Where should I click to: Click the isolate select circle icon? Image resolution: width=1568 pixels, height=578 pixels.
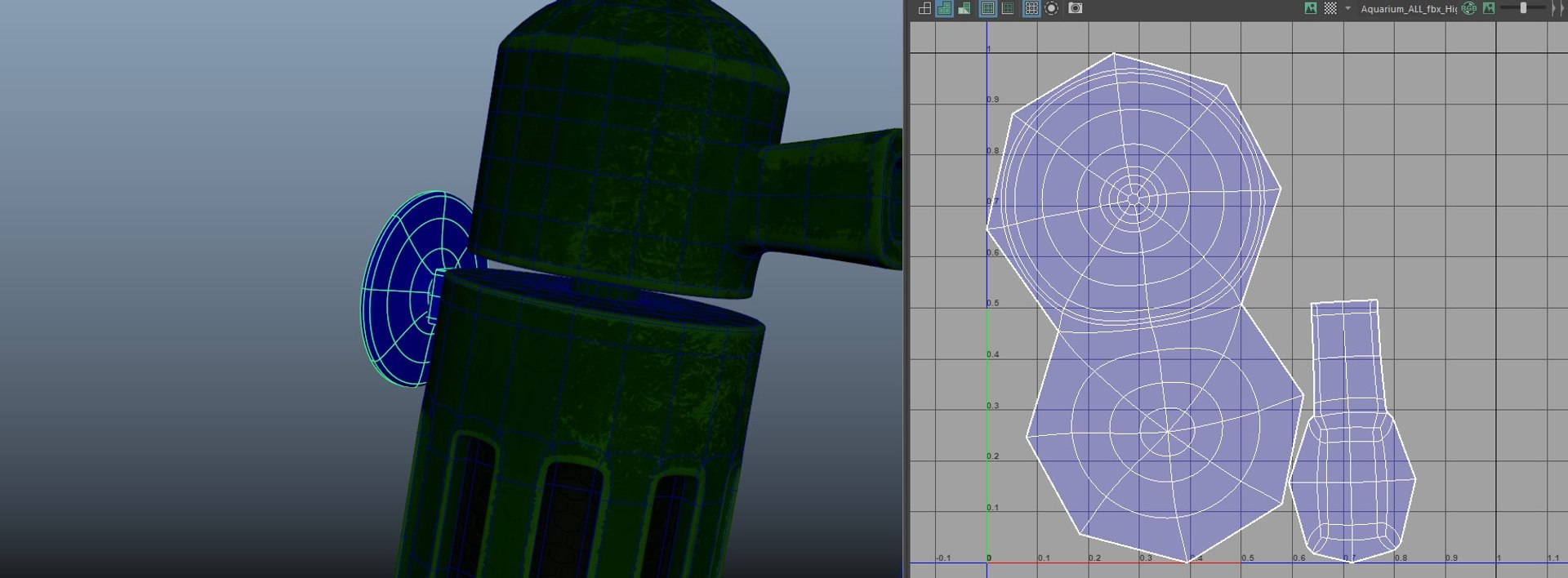pos(1052,8)
